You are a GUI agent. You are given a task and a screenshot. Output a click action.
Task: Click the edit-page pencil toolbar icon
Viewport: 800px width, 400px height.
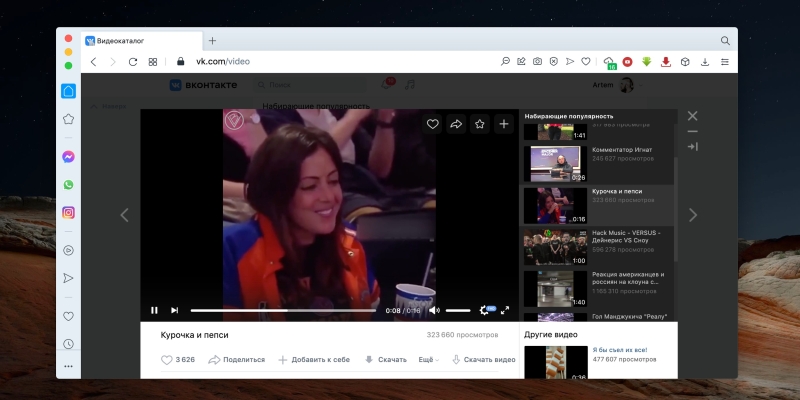click(x=521, y=61)
